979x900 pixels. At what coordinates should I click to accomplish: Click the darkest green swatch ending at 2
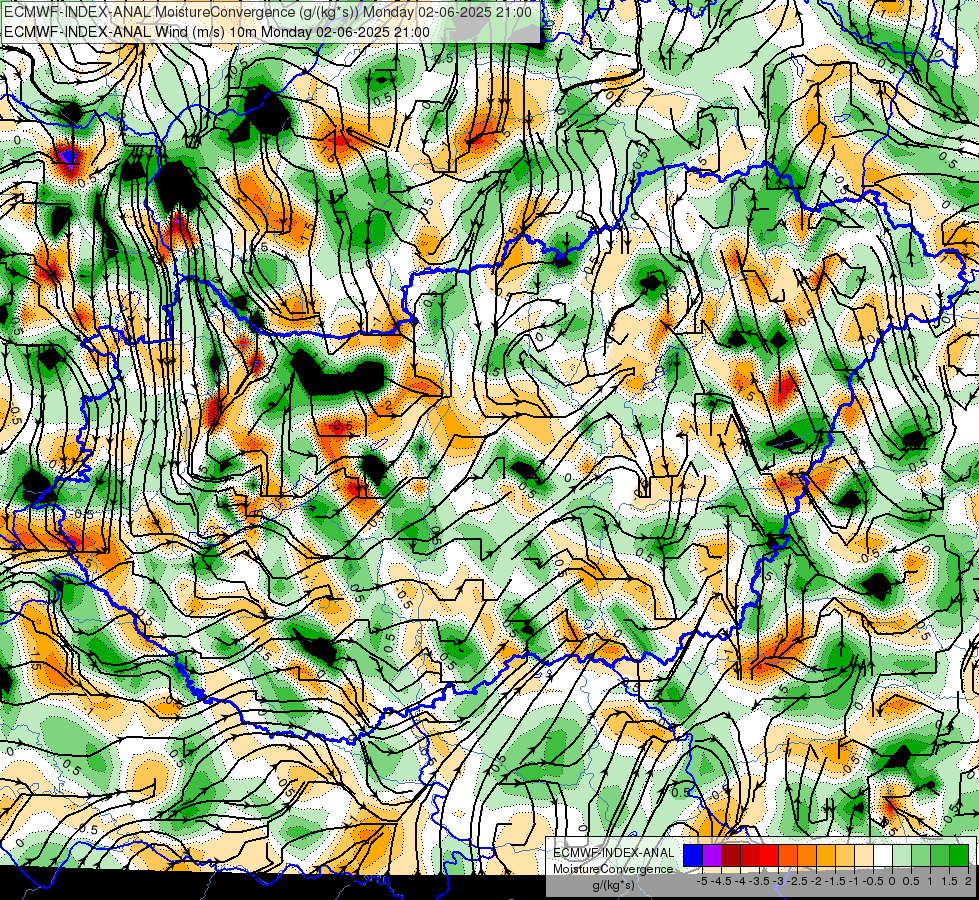point(960,856)
